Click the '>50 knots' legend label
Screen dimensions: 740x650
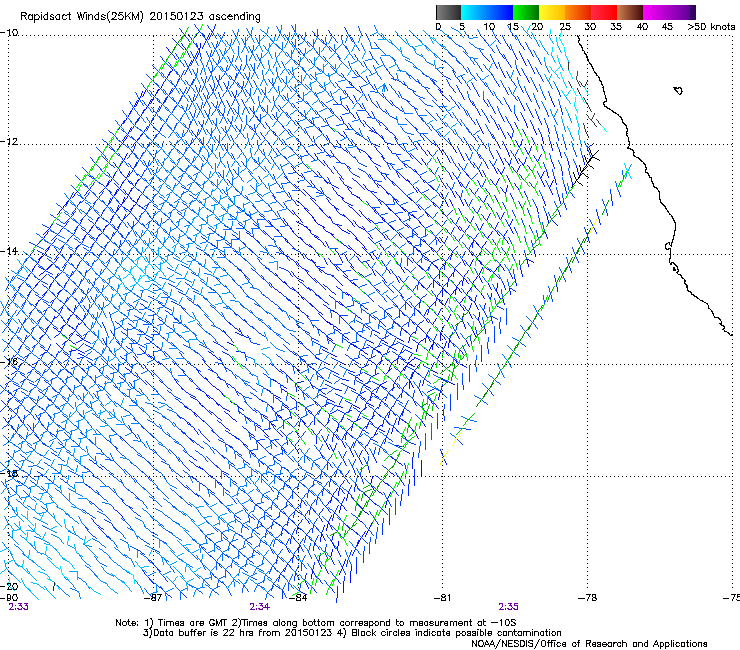coord(711,26)
